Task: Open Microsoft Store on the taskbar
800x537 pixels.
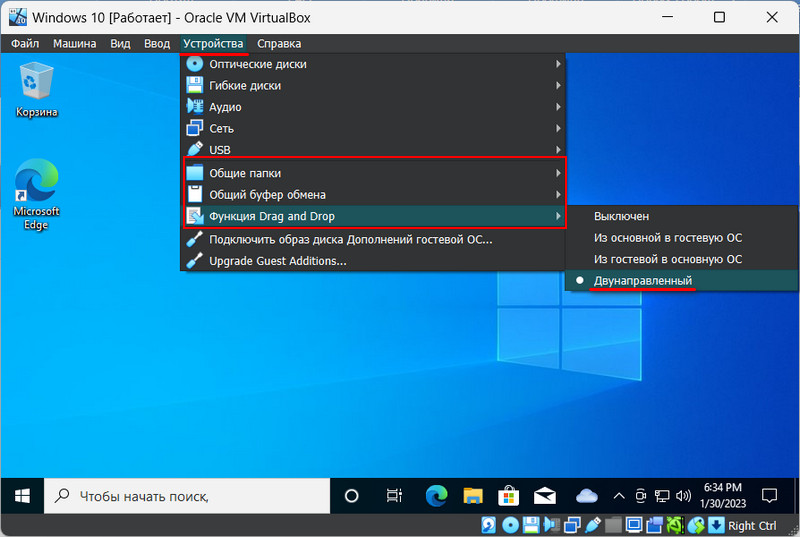Action: pyautogui.click(x=508, y=496)
